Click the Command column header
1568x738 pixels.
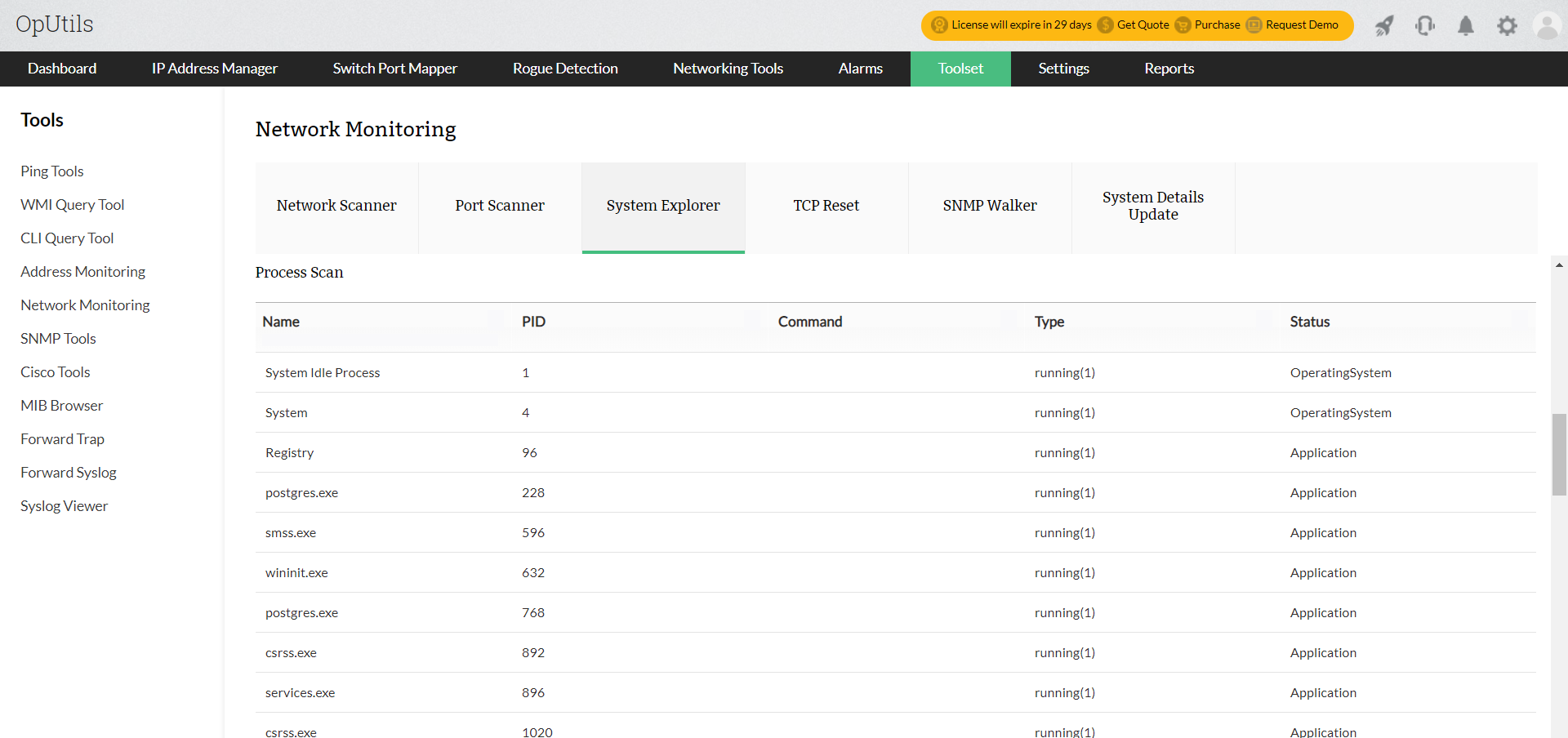(810, 322)
